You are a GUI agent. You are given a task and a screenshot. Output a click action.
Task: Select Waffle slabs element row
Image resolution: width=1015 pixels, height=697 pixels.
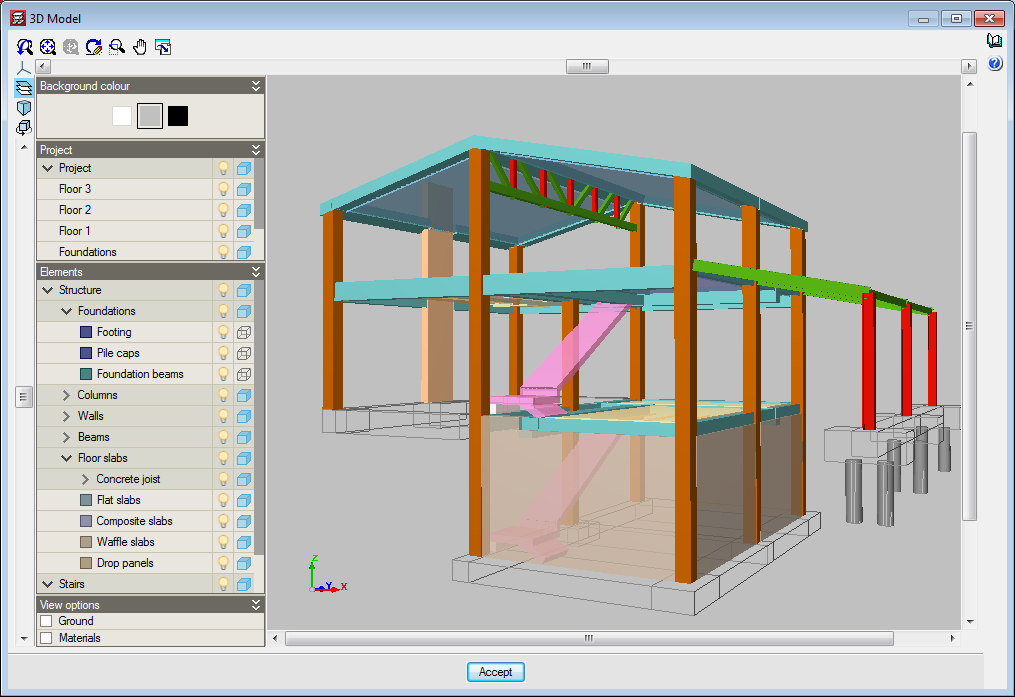point(125,542)
